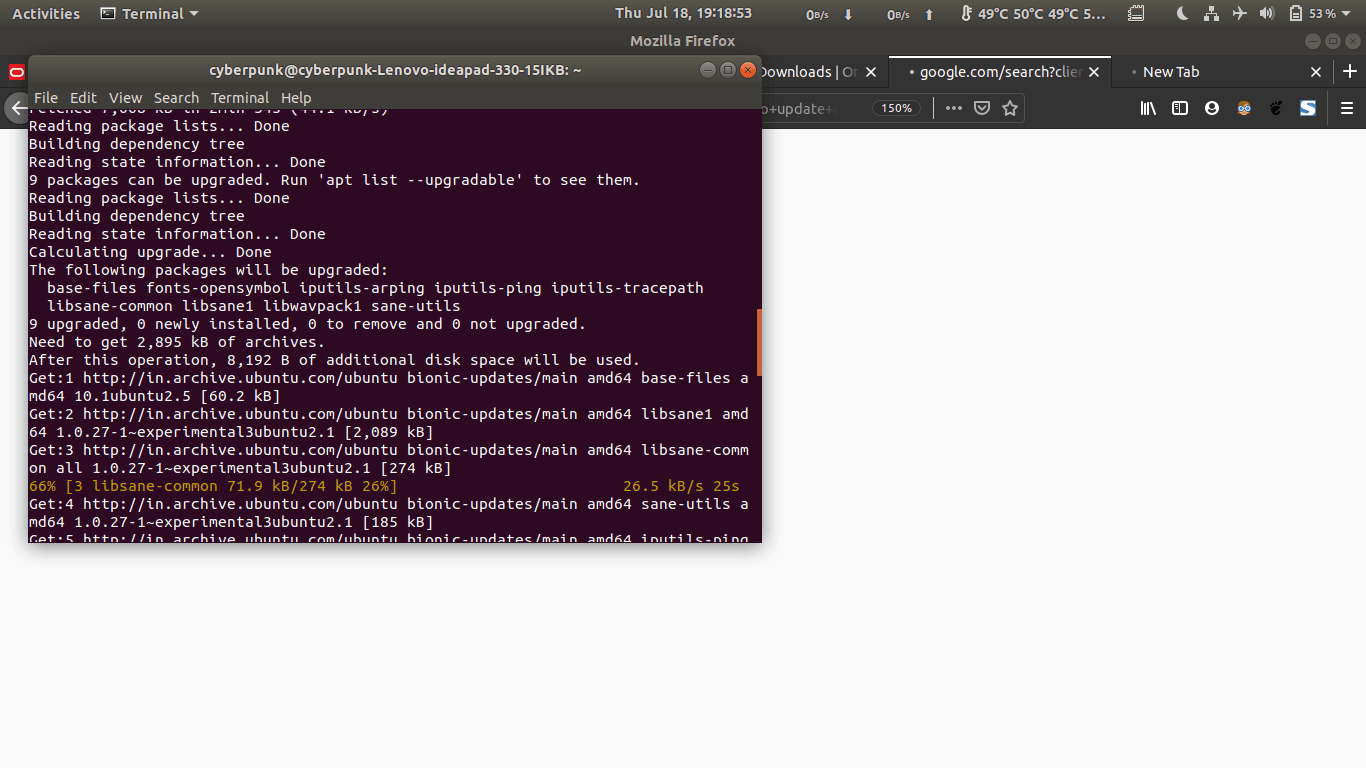Image resolution: width=1366 pixels, height=768 pixels.
Task: Bookmark this page with star icon
Action: click(x=1010, y=108)
